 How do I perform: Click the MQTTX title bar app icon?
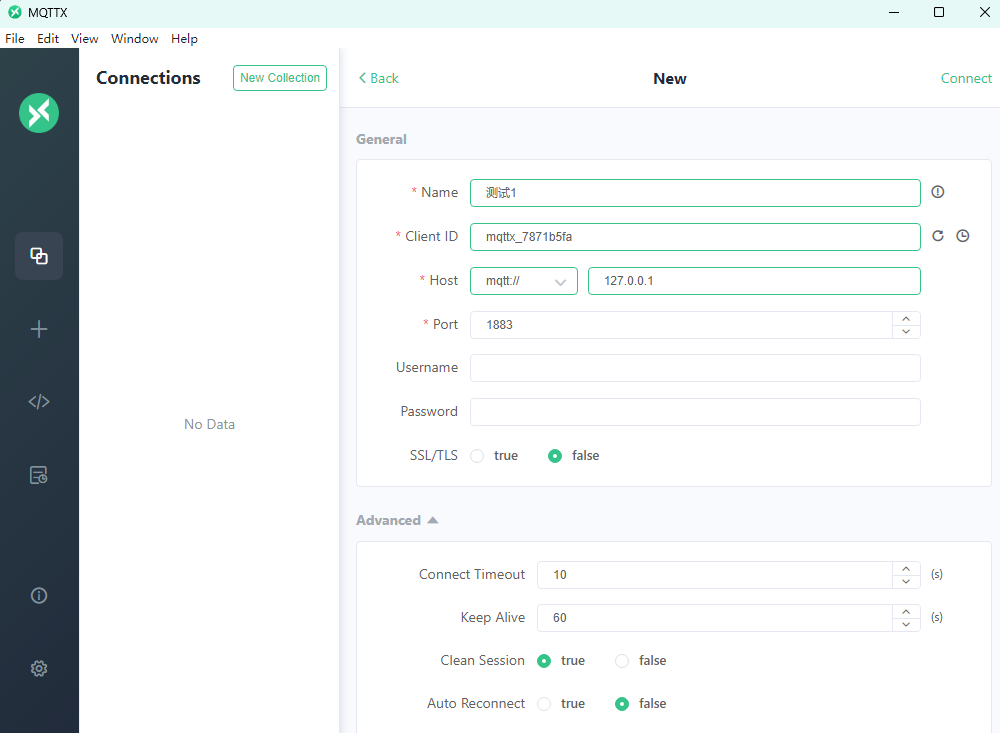(x=15, y=12)
